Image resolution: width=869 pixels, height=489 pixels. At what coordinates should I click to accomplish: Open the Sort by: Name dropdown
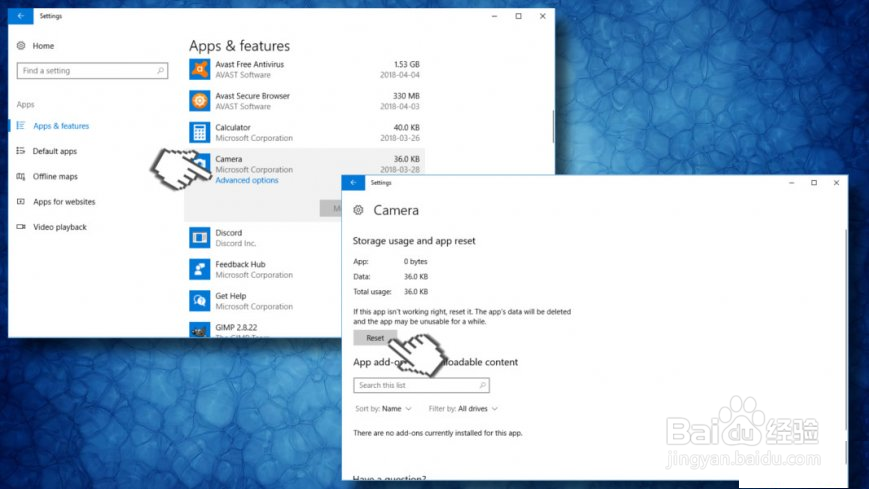[x=384, y=409]
